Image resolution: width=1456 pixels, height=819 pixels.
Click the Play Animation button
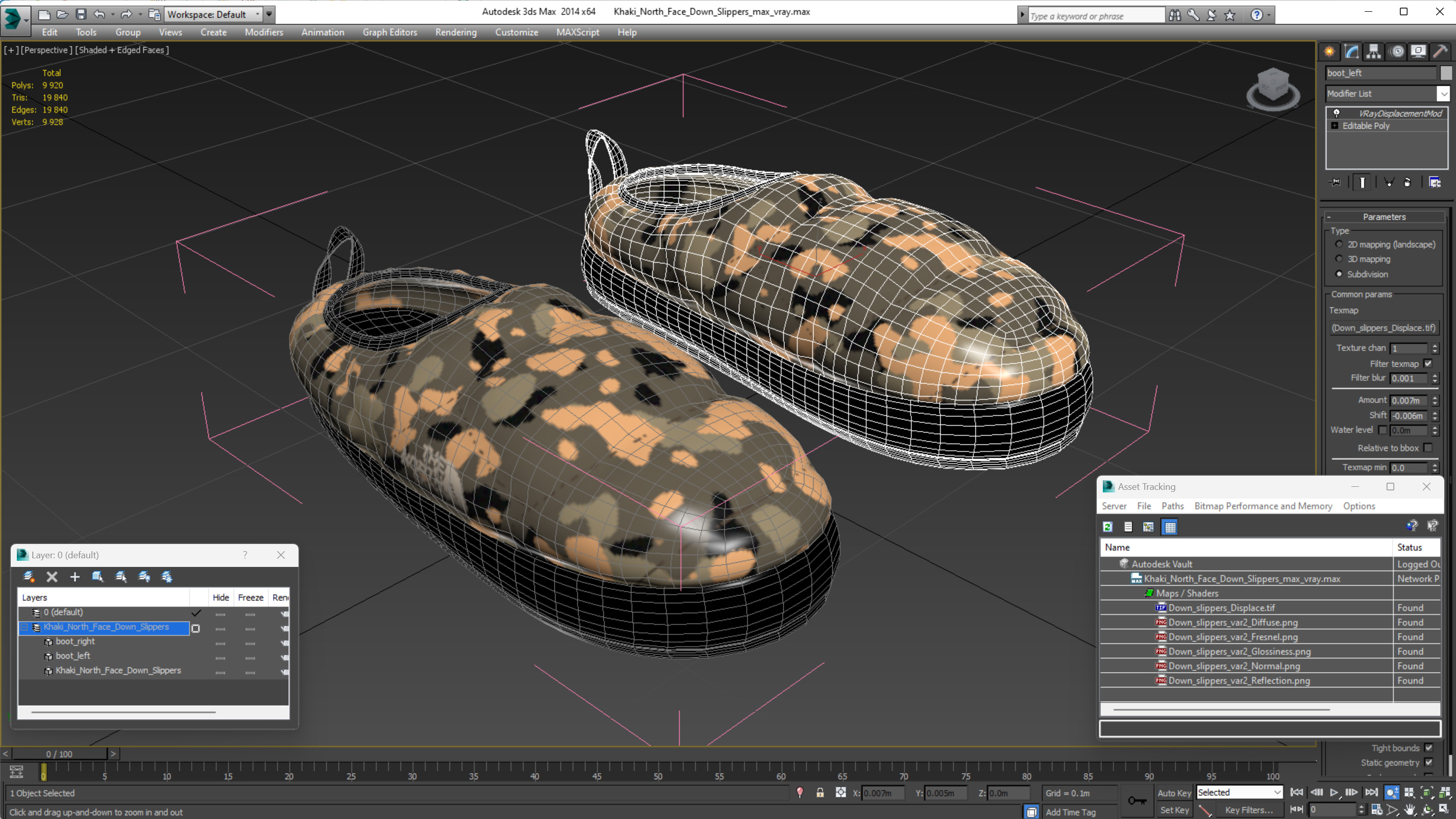click(x=1334, y=792)
